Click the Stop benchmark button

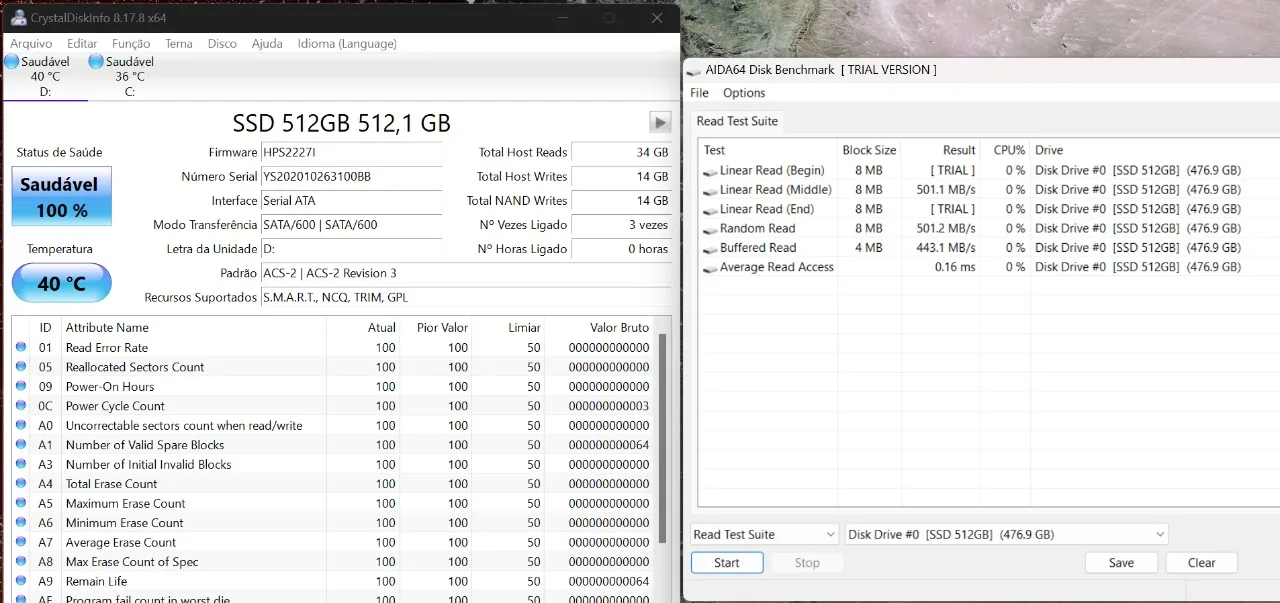[x=807, y=563]
